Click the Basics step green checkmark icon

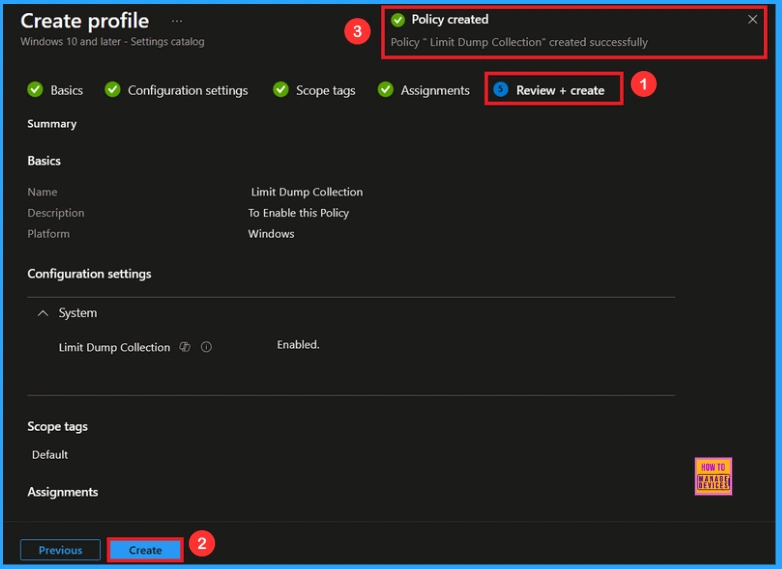coord(35,90)
